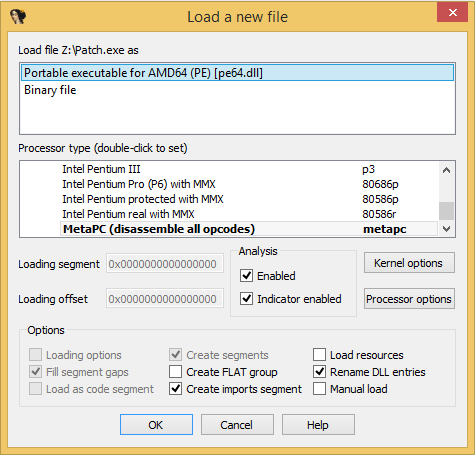Click the processor list scroll down arrow
475x455 pixels.
coord(446,229)
